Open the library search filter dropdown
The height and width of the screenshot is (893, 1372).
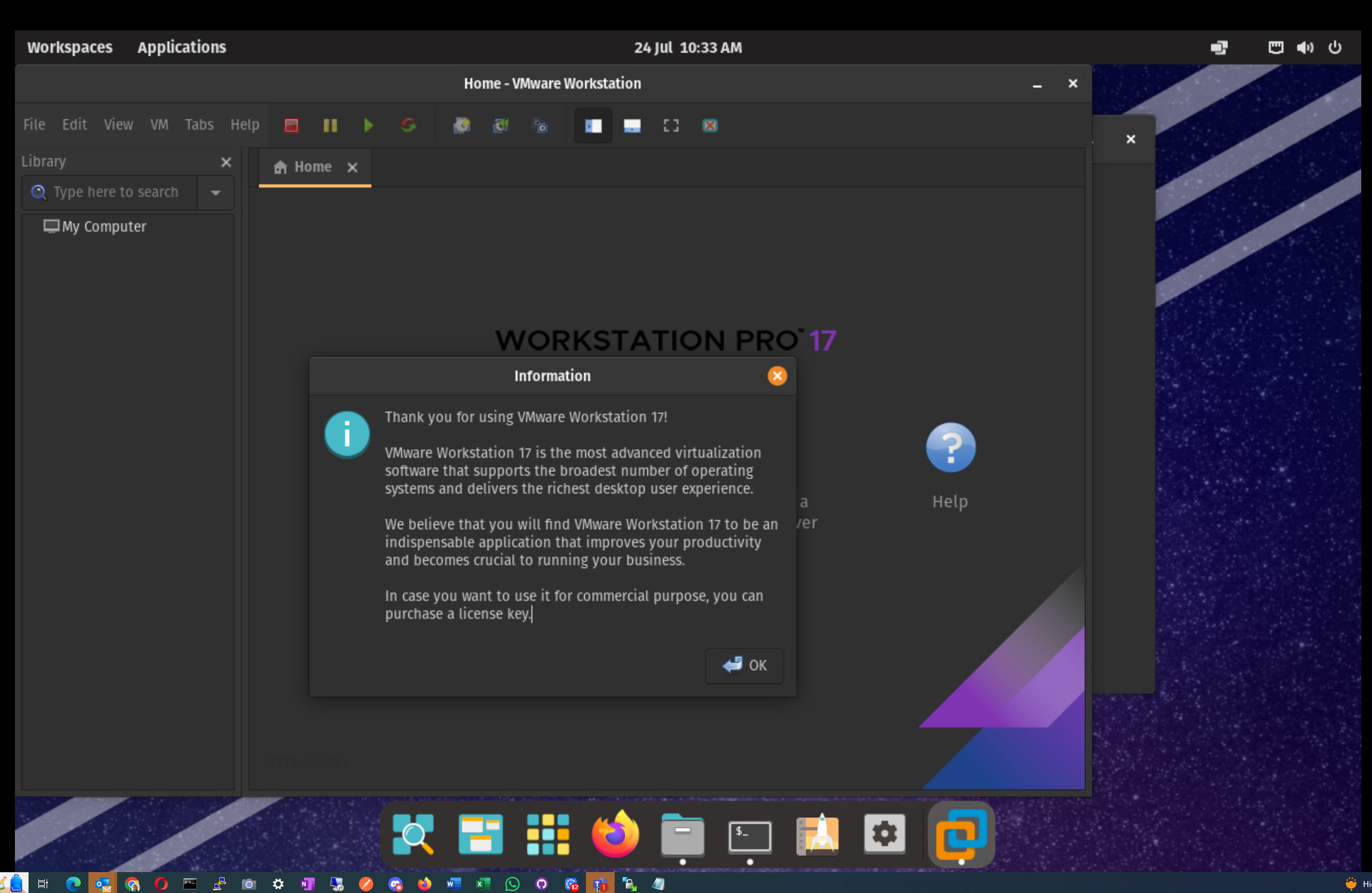tap(215, 192)
